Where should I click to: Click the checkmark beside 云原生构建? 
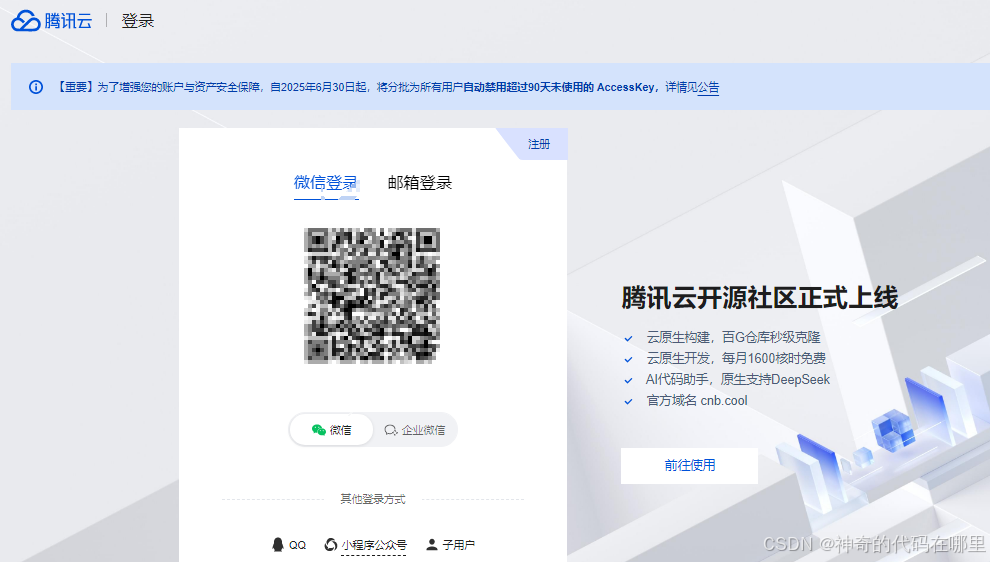[x=628, y=338]
